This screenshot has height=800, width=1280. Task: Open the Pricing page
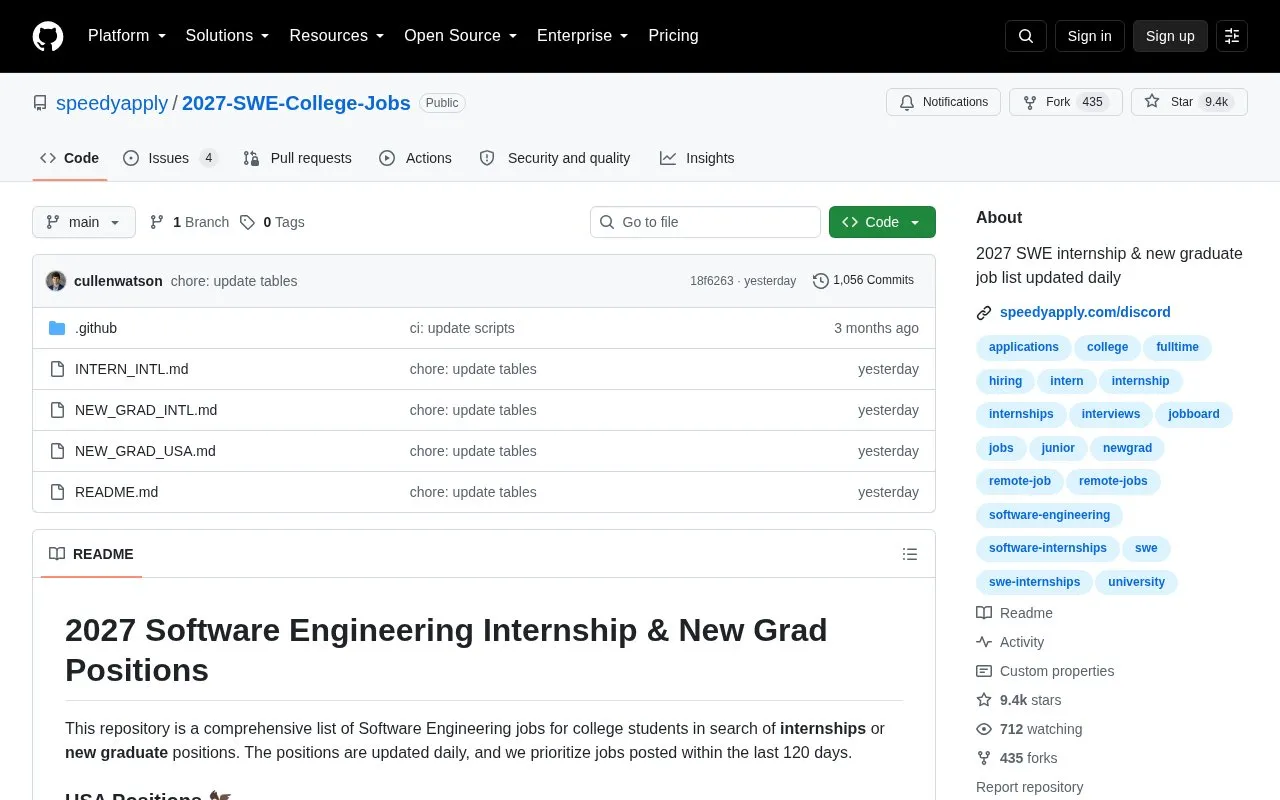[x=673, y=36]
